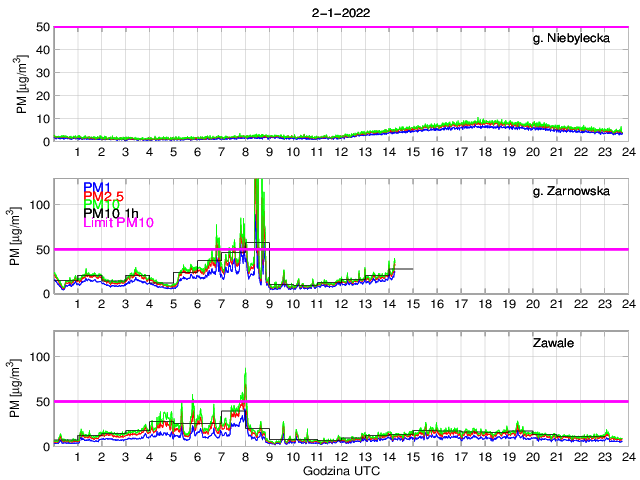Click the magenta limit line in the Zawale chart
The height and width of the screenshot is (480, 640).
point(400,401)
